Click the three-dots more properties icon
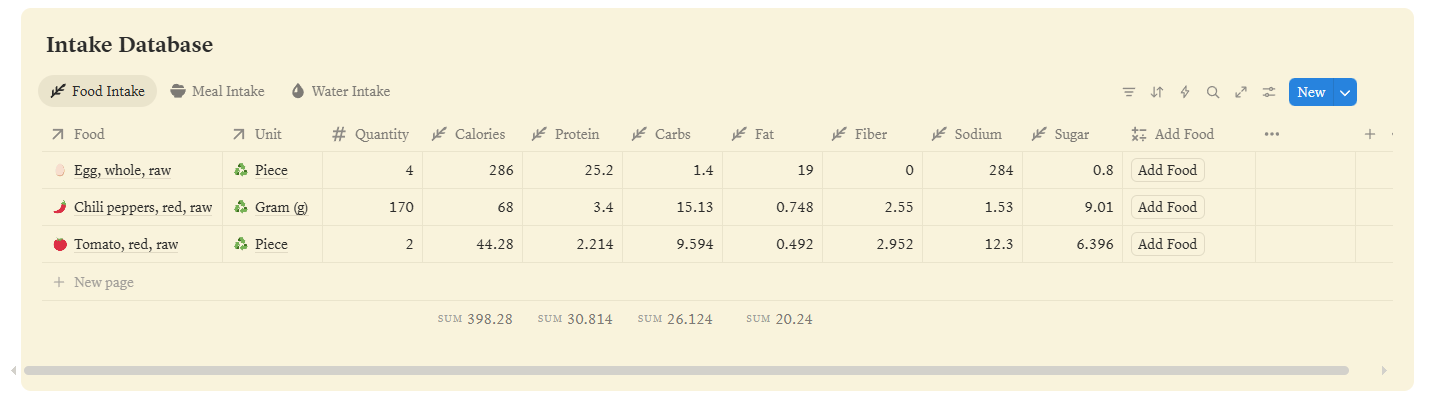The image size is (1432, 405). (x=1272, y=134)
